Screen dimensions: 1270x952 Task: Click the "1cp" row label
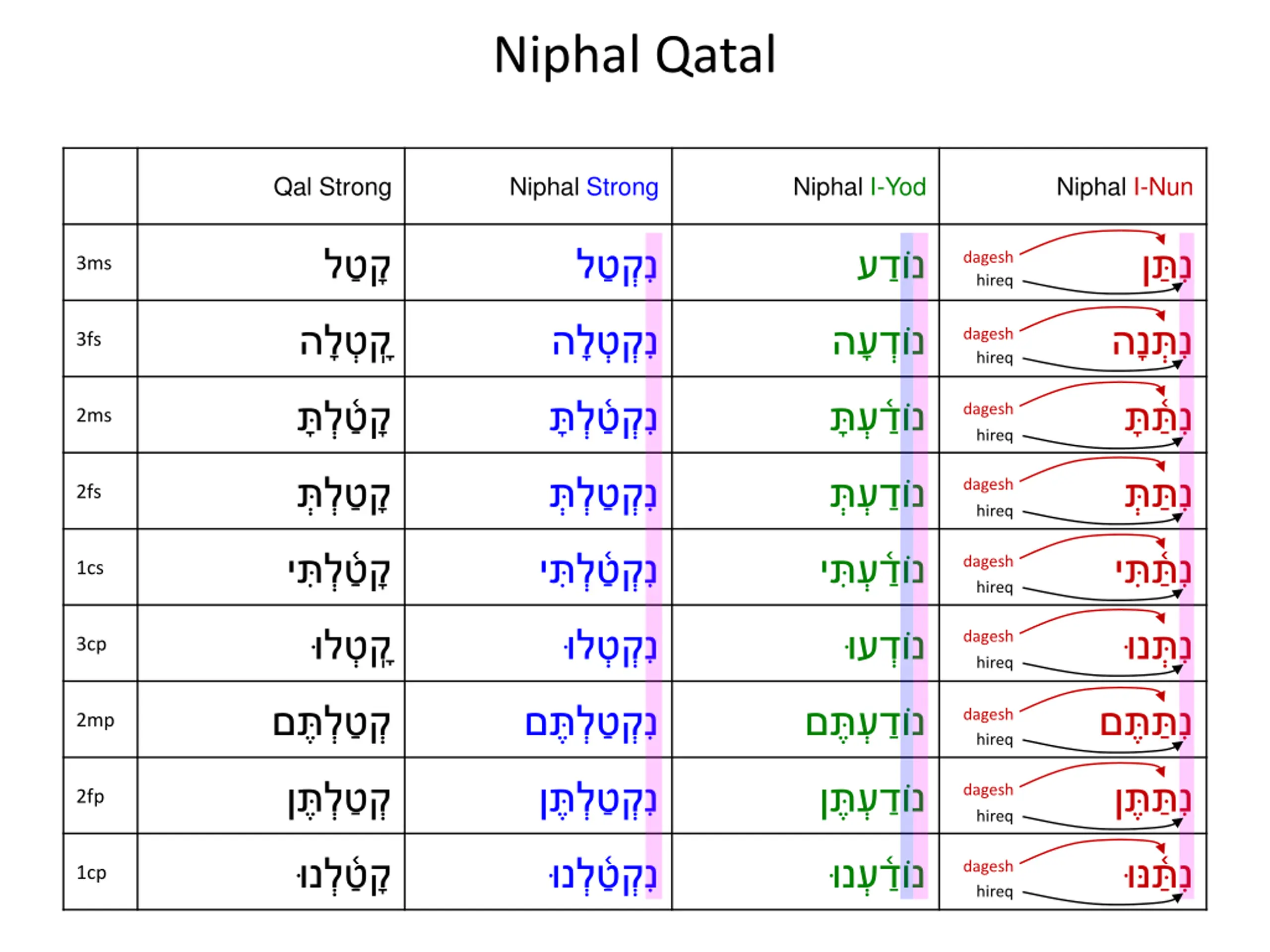tap(91, 873)
